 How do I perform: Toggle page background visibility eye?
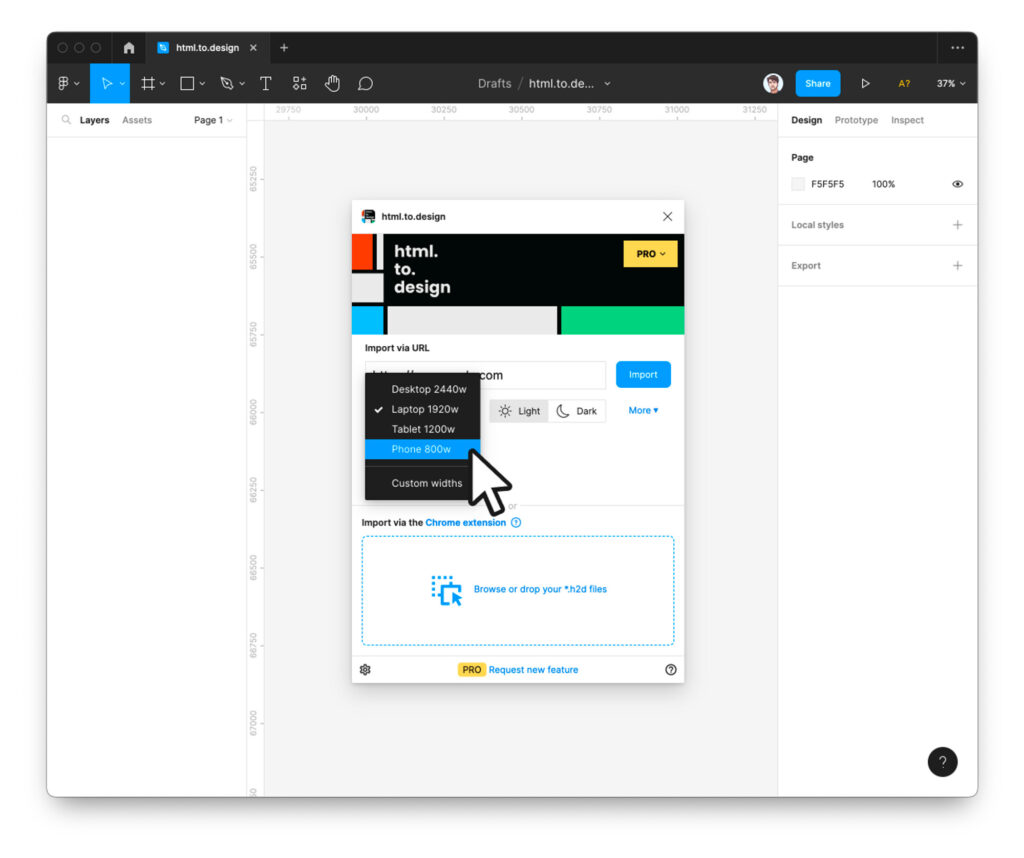pyautogui.click(x=957, y=184)
